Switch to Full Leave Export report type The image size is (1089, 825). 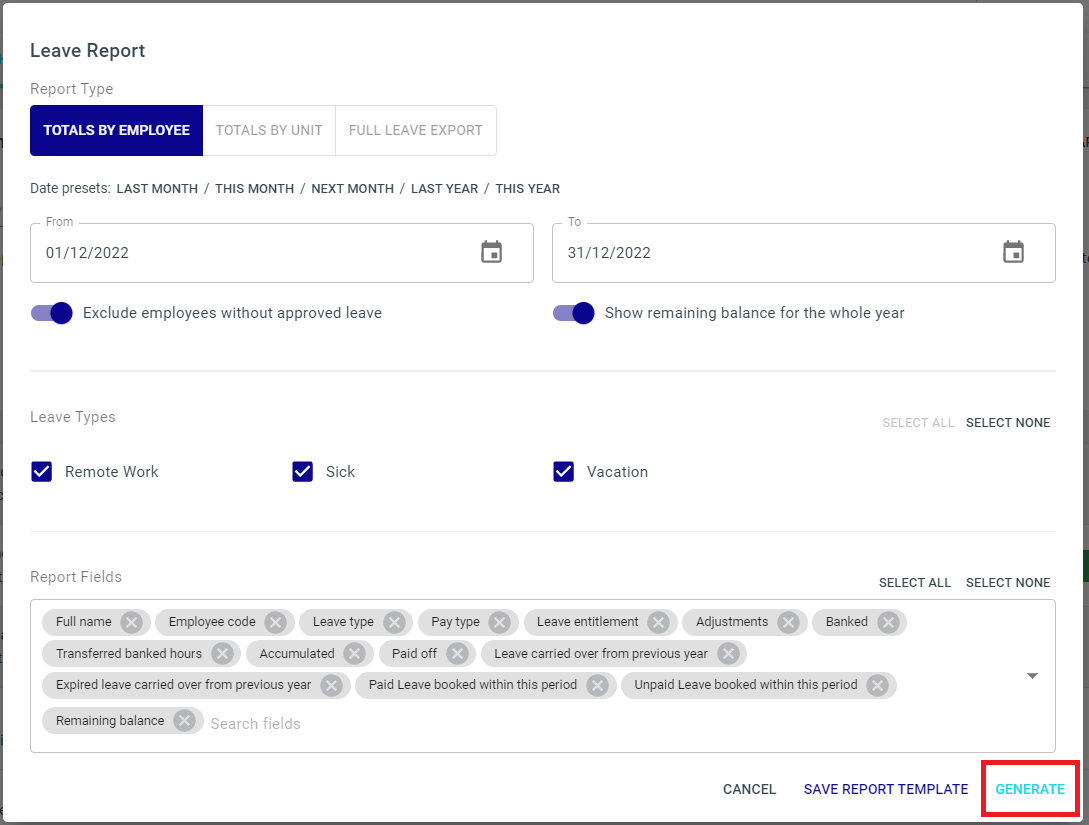point(415,131)
